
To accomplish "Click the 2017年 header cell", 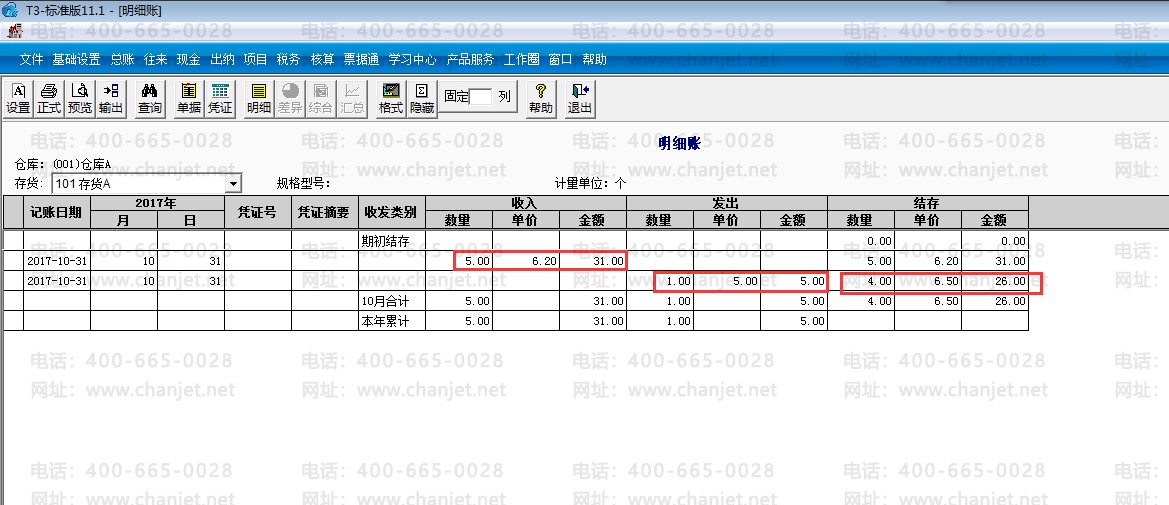I will coord(157,204).
